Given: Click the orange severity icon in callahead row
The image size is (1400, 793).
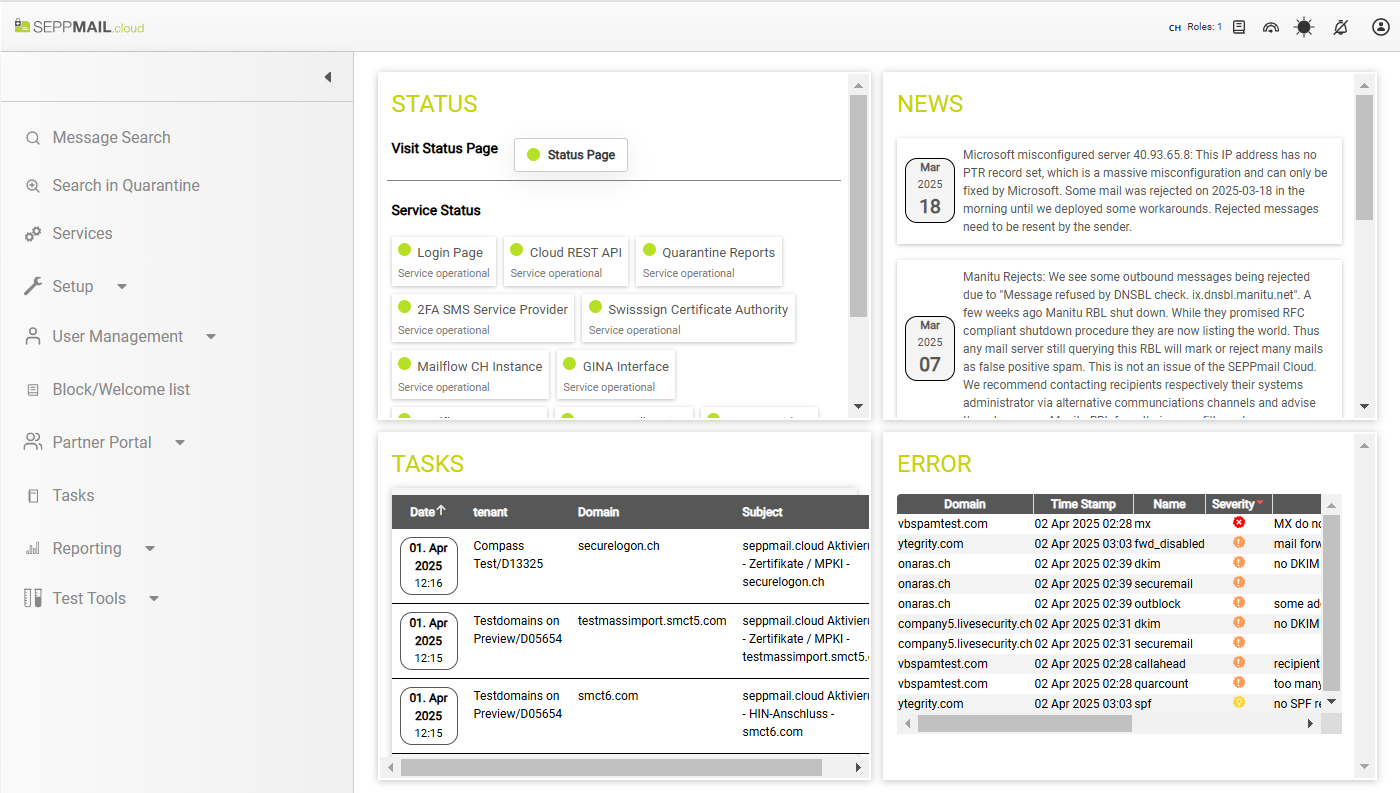Looking at the screenshot, I should [1239, 663].
